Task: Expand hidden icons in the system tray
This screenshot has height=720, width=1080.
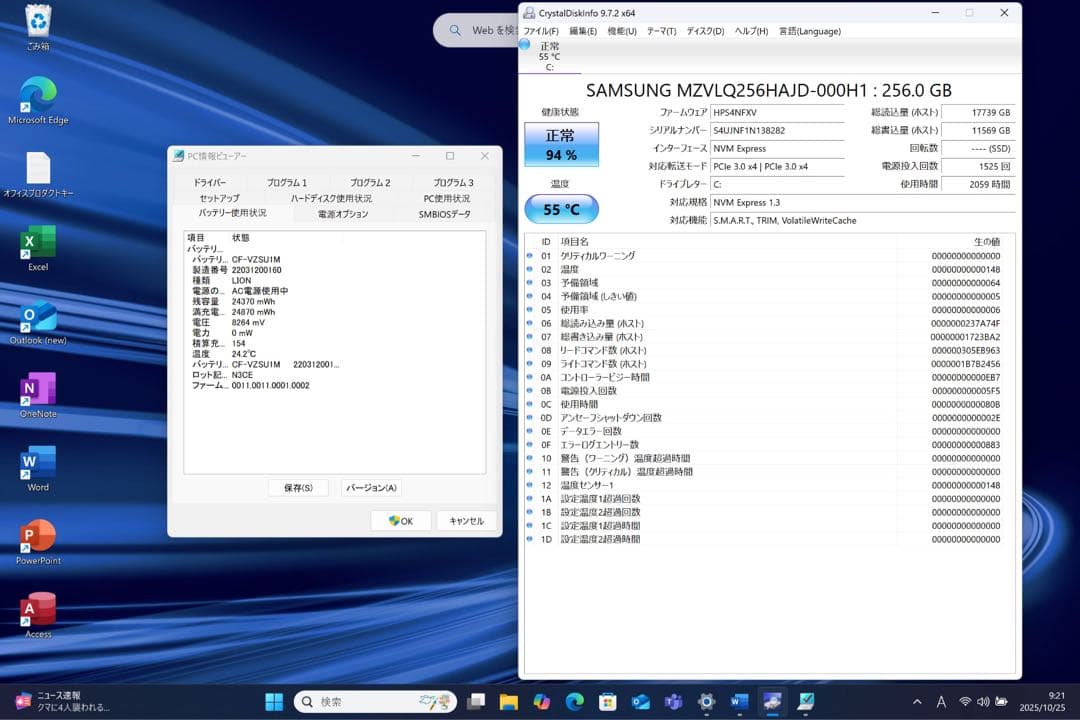Action: [917, 701]
